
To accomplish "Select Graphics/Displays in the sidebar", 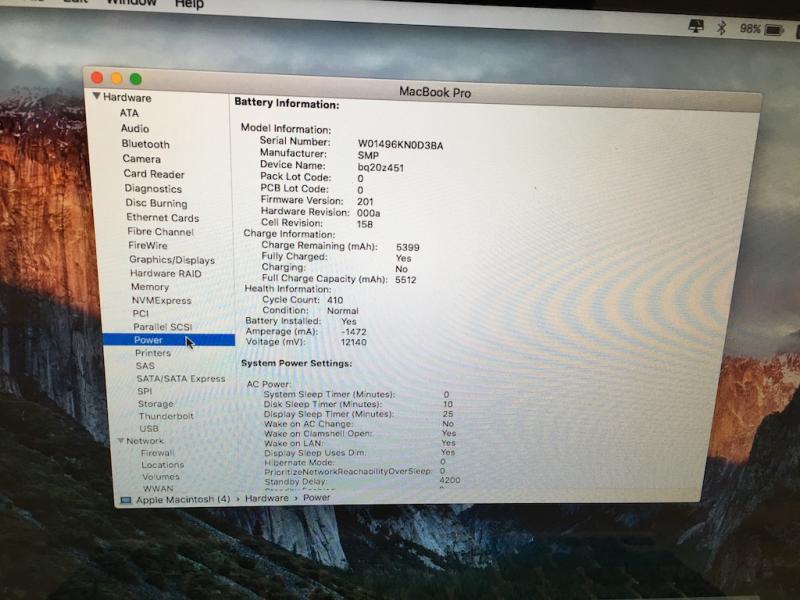I will pos(172,260).
